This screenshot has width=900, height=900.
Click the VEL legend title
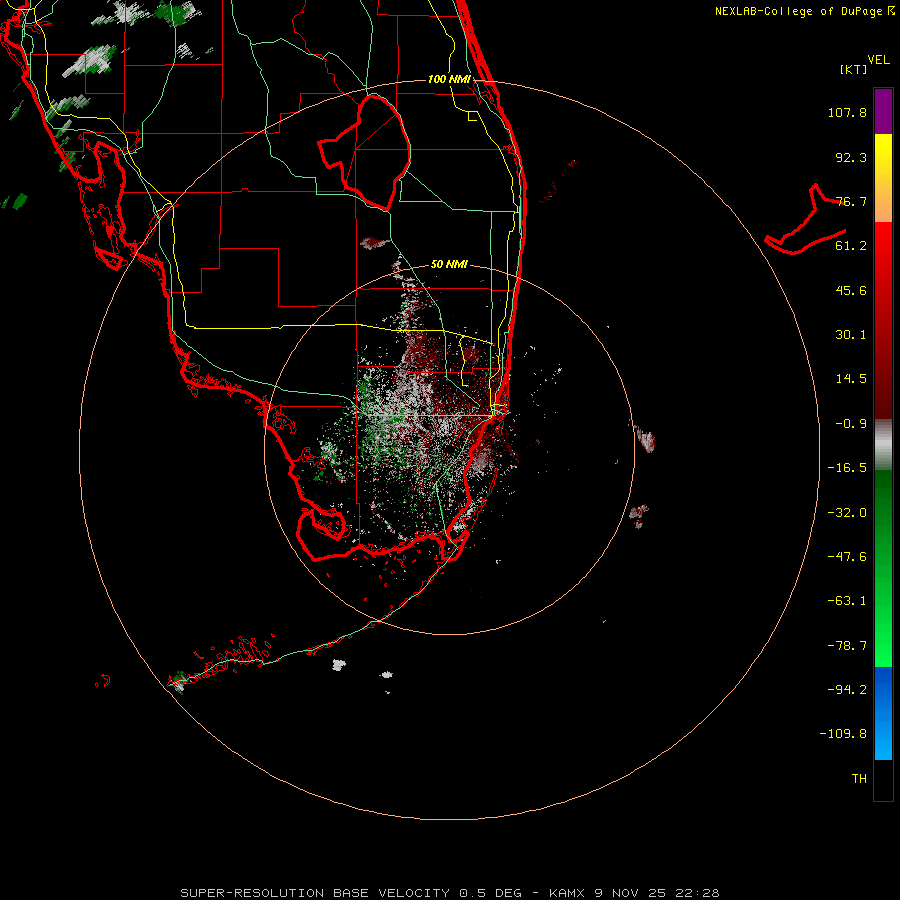tap(878, 60)
